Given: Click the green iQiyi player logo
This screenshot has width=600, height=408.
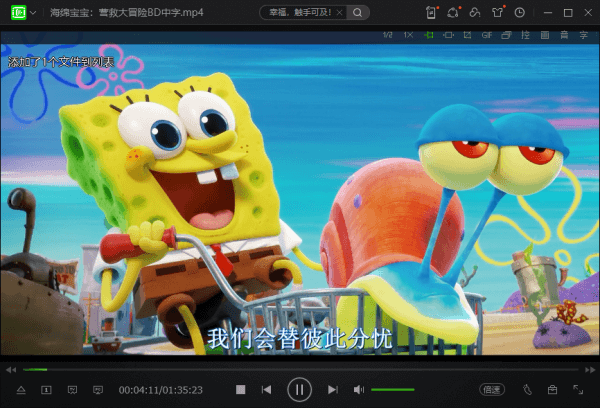Looking at the screenshot, I should [18, 12].
